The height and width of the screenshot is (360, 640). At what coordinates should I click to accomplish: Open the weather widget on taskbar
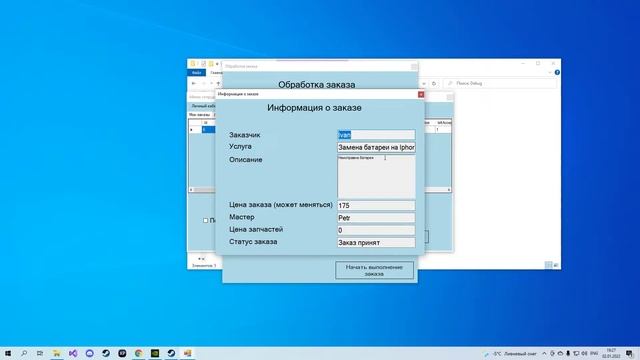[x=510, y=353]
